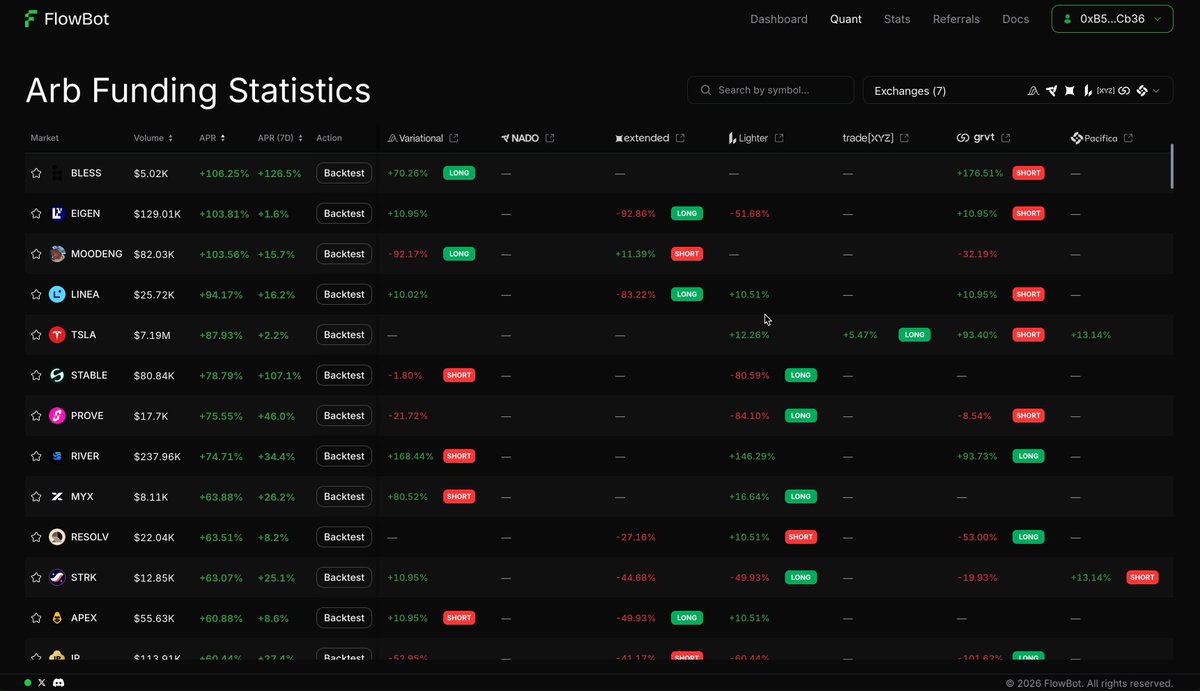This screenshot has width=1200, height=691.
Task: Star the BLESS market as favorite
Action: coord(36,173)
